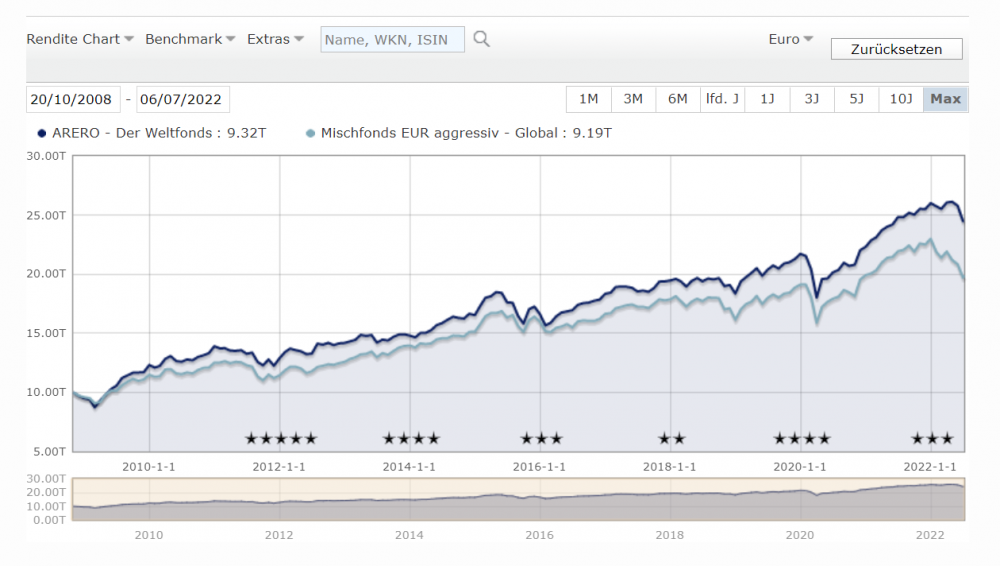Click the two-star rating near 2018
This screenshot has width=1000, height=566.
[x=672, y=439]
